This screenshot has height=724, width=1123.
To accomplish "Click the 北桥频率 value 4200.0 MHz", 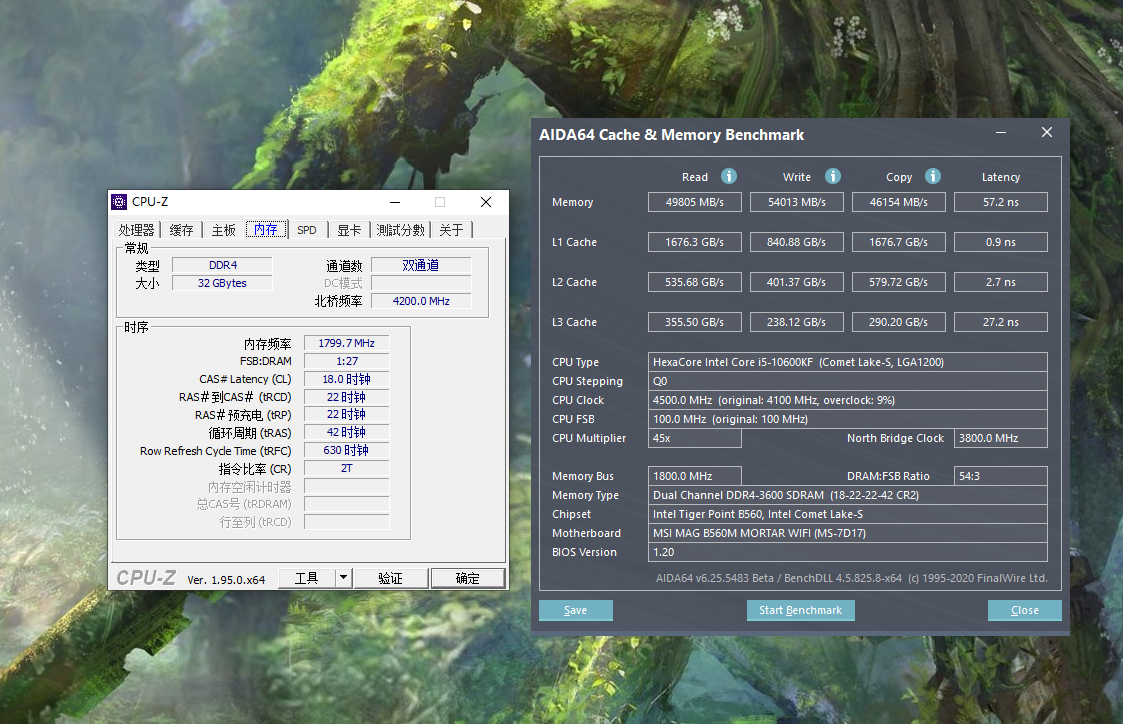I will pos(421,301).
